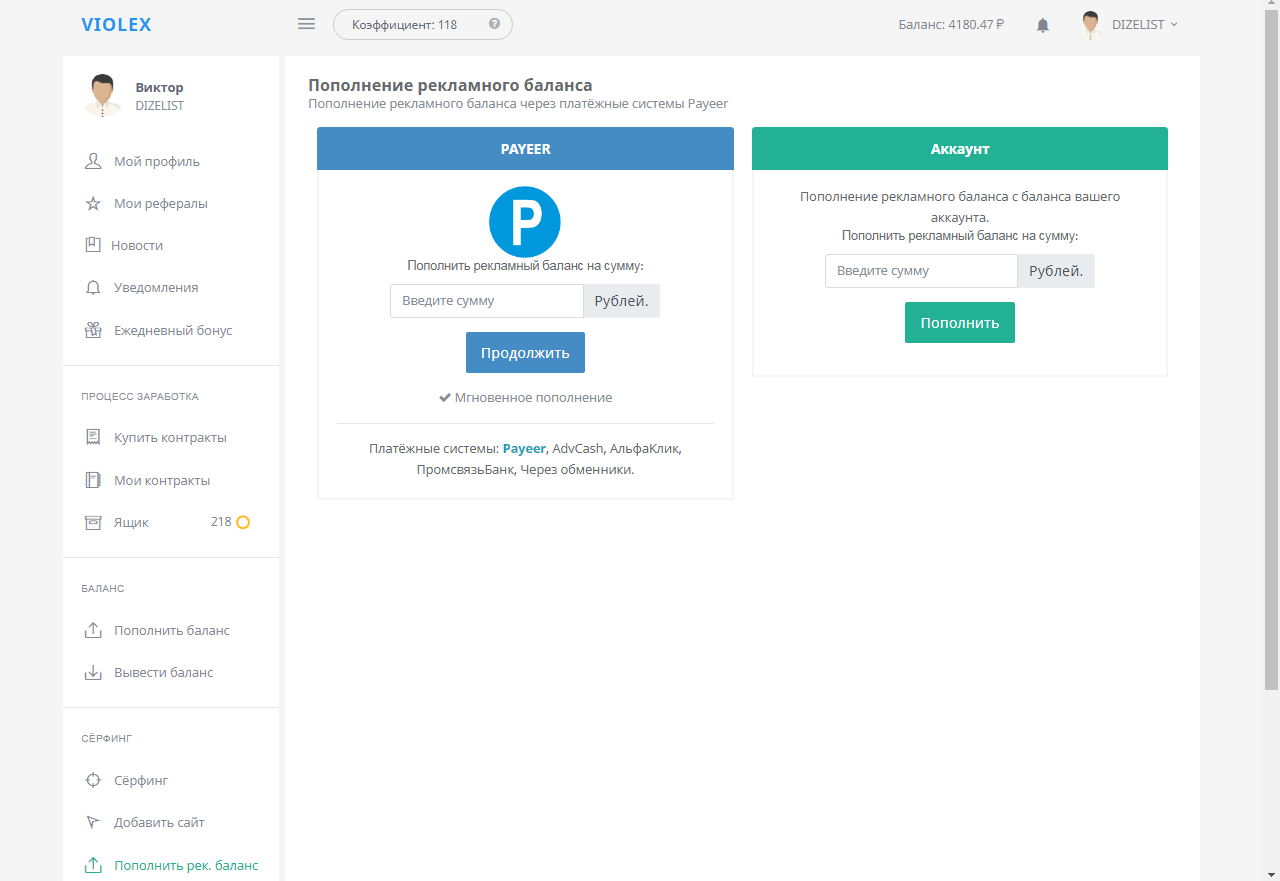Click the Аккаунт amount input field

tap(921, 271)
